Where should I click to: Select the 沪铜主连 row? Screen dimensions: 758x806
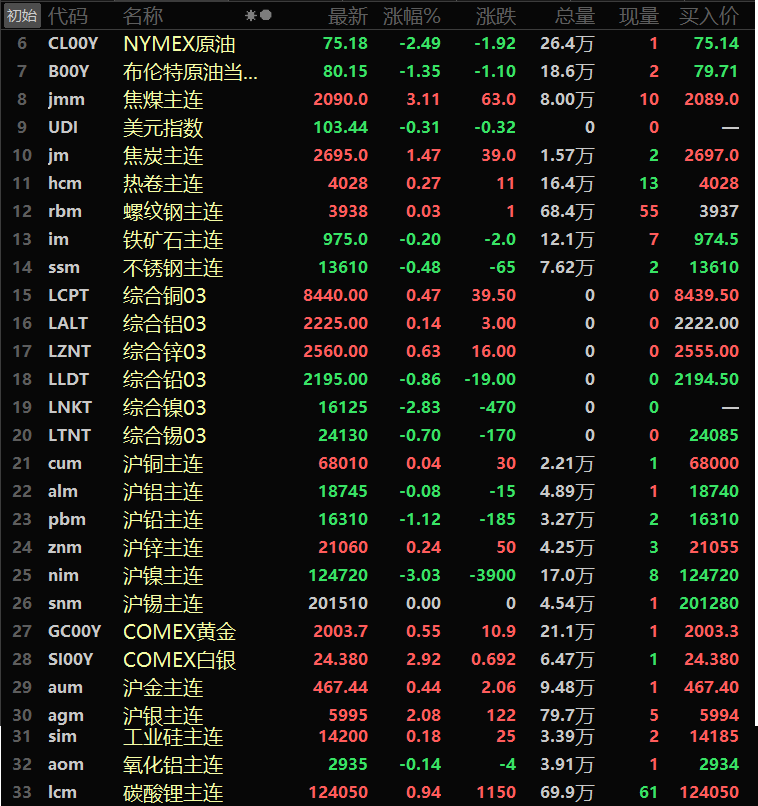coord(379,464)
